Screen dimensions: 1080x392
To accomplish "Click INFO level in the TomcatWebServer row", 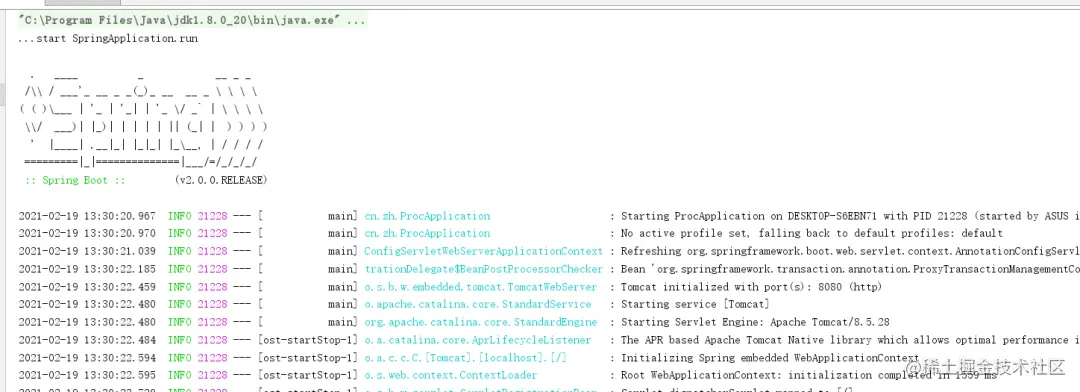I will pos(180,287).
